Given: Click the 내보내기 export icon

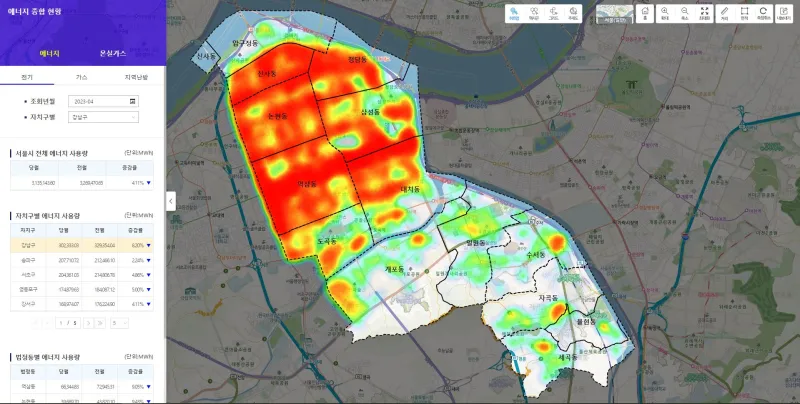Looking at the screenshot, I should [784, 12].
